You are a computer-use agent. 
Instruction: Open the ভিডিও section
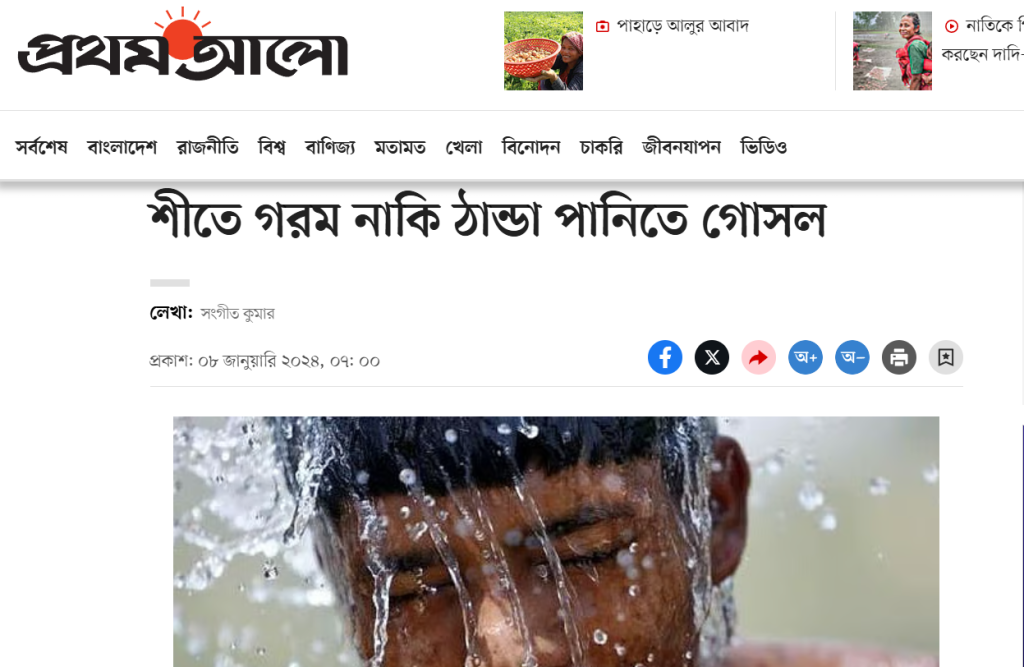pos(763,147)
